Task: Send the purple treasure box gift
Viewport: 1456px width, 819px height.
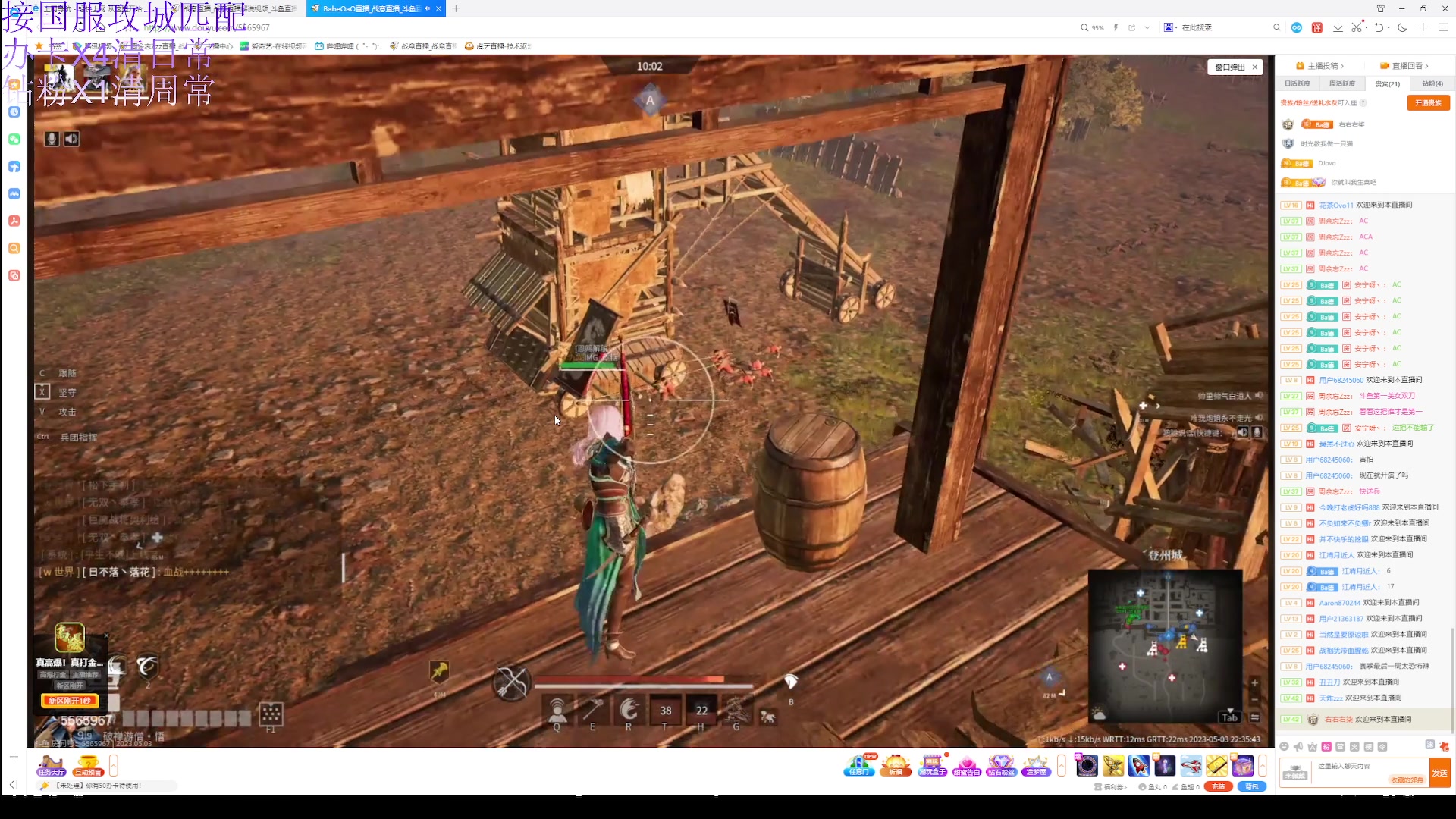Action: pos(1242,765)
